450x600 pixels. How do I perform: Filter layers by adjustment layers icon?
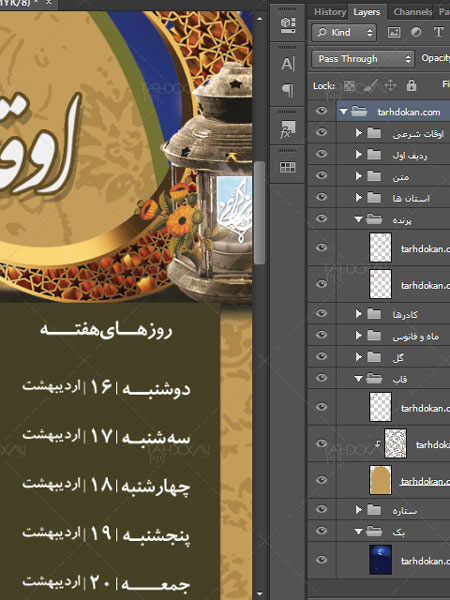(416, 33)
